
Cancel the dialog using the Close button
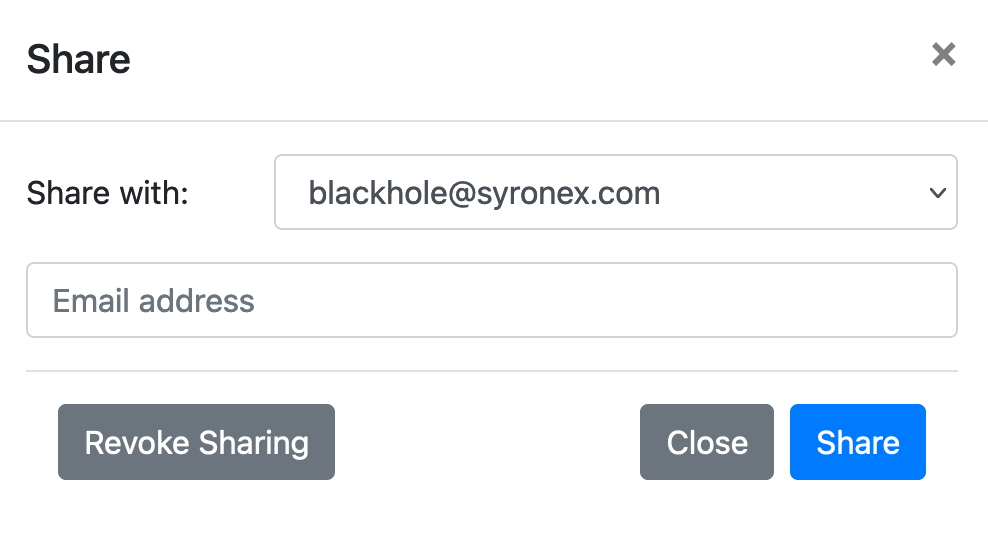[706, 442]
